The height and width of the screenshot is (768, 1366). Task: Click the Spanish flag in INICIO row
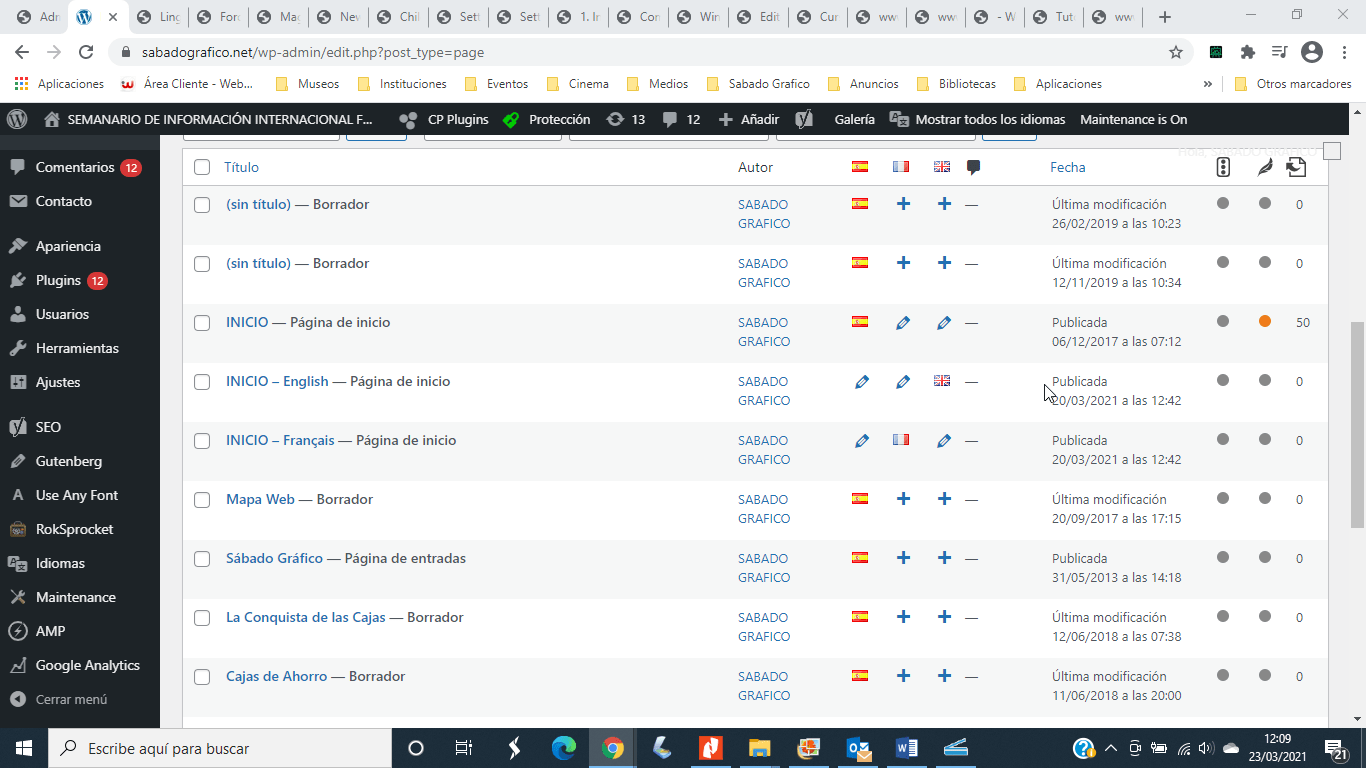click(x=860, y=321)
